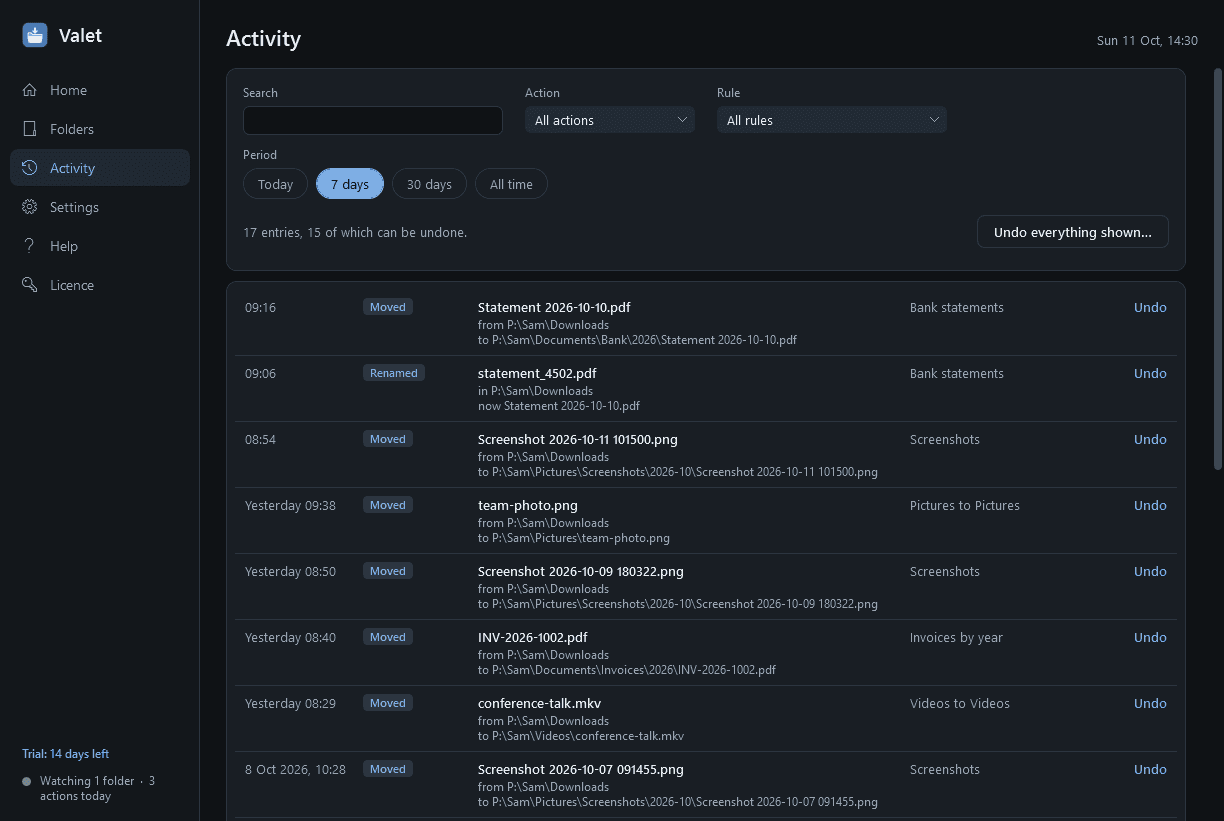Go to the Settings menu item
Image resolution: width=1224 pixels, height=821 pixels.
point(100,207)
